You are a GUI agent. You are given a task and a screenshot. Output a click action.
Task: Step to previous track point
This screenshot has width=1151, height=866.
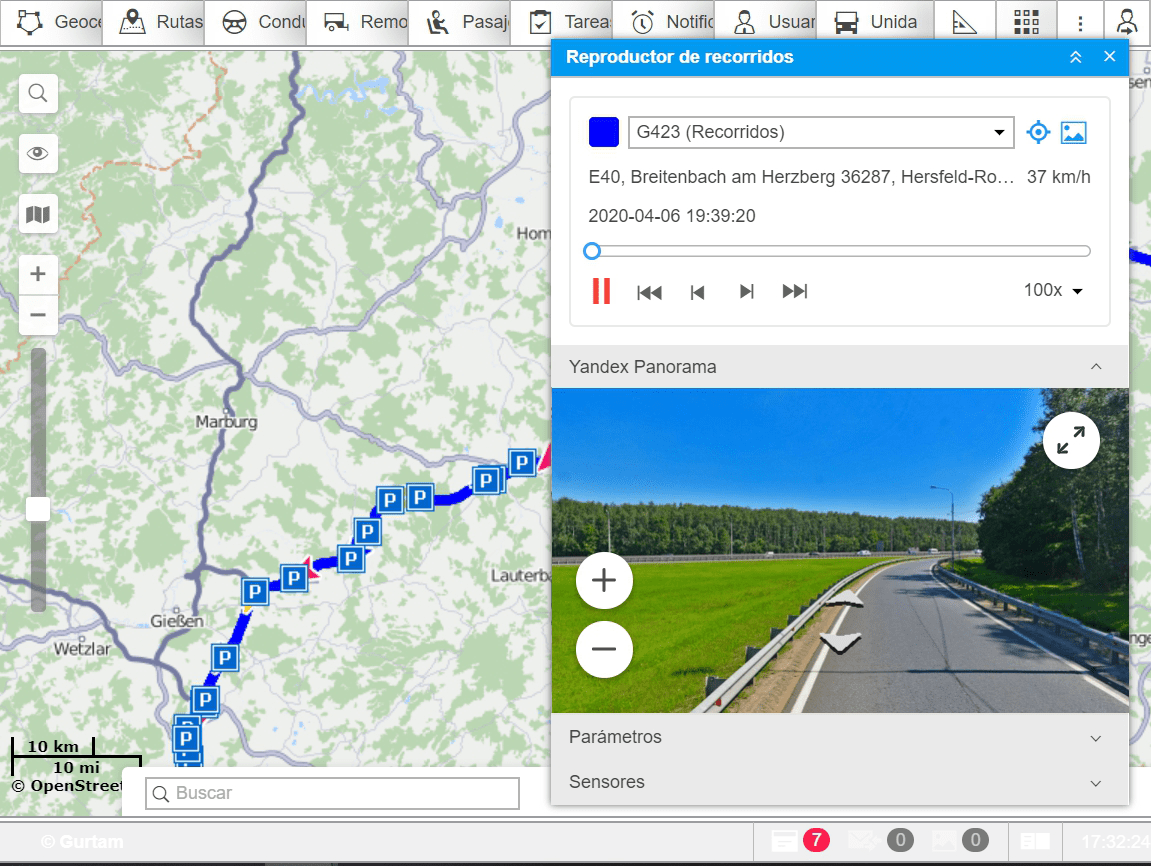[x=698, y=291]
